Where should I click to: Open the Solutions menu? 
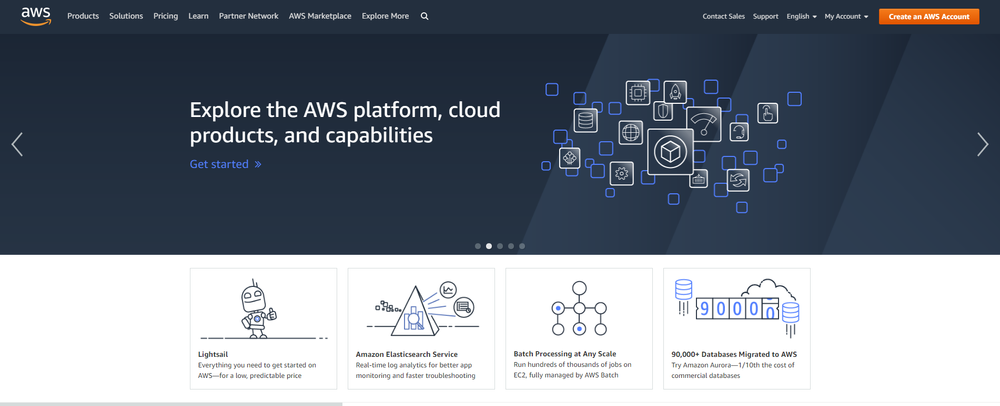(x=126, y=17)
